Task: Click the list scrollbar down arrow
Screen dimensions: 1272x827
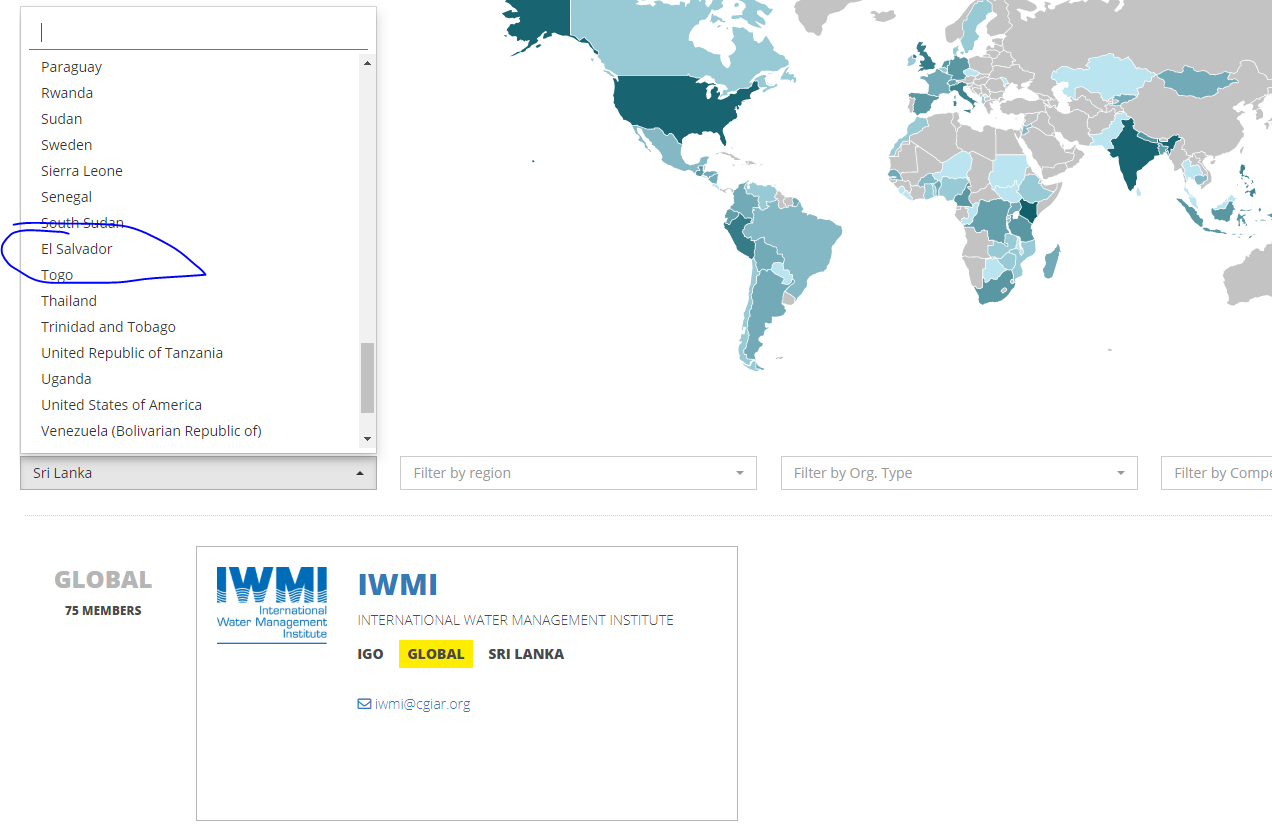Action: [367, 439]
